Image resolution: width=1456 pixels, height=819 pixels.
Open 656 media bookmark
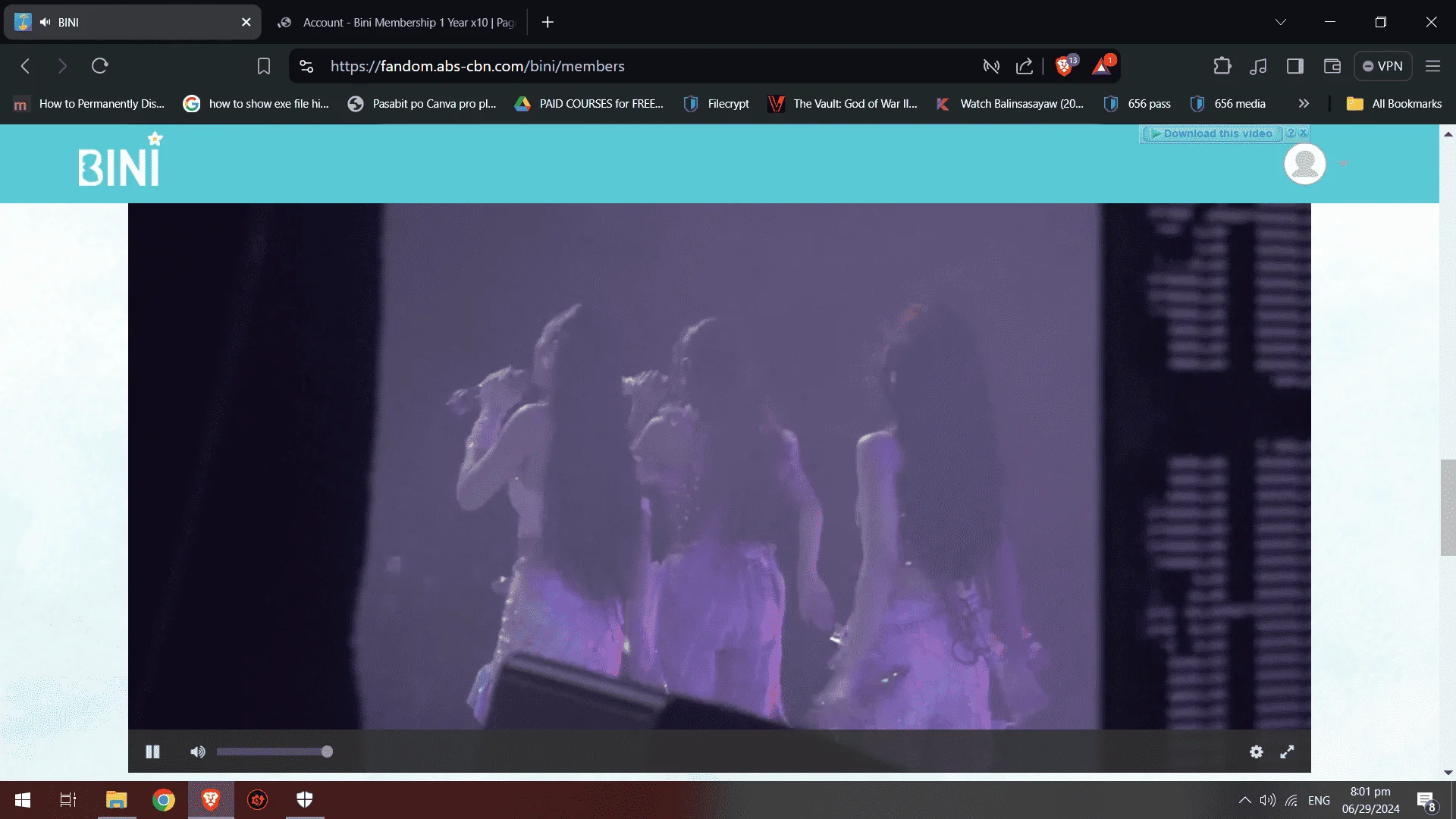(x=1228, y=104)
